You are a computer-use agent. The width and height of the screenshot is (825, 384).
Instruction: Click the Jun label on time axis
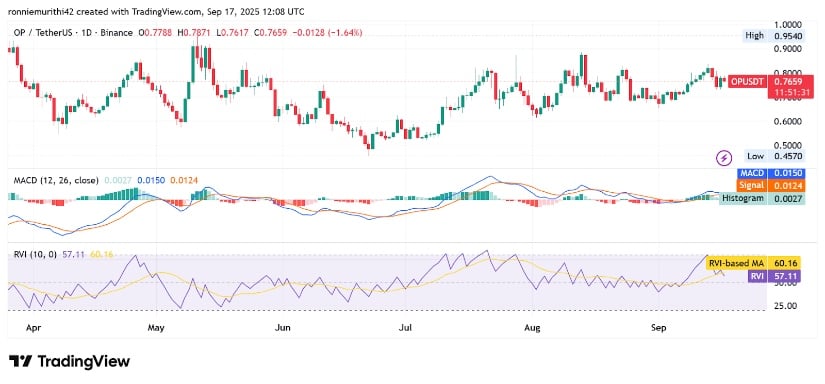pyautogui.click(x=283, y=328)
